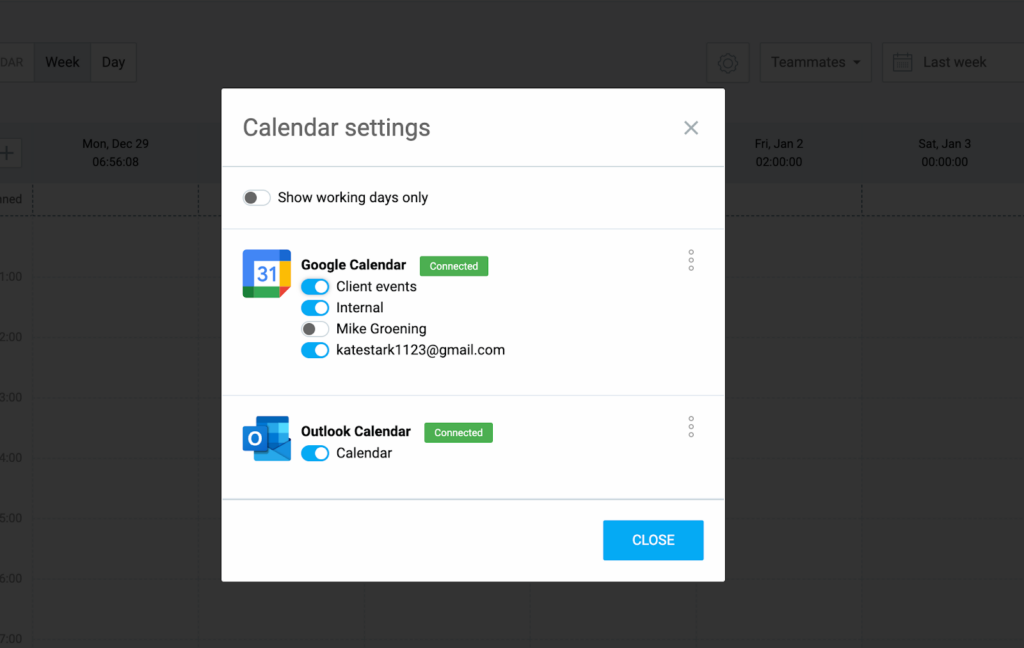Turn off the Internal calendar toggle

point(315,308)
